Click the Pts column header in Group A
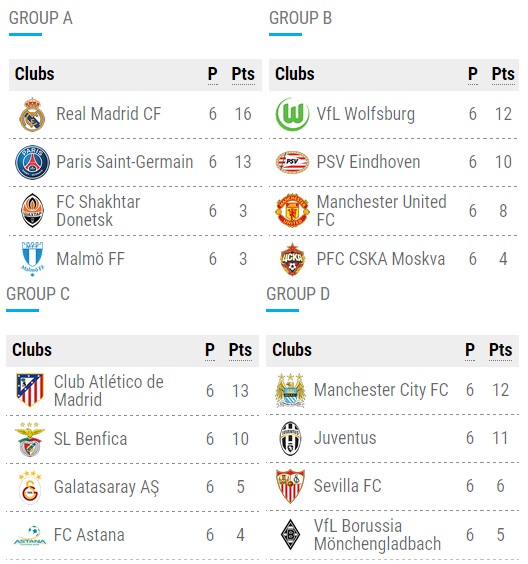528x564 pixels. coord(243,74)
